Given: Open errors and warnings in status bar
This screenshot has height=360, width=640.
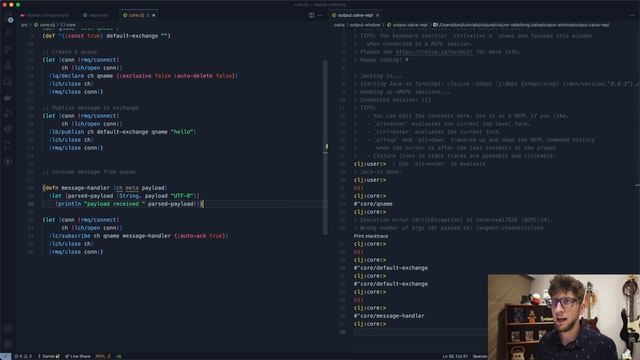Looking at the screenshot, I should (x=23, y=356).
